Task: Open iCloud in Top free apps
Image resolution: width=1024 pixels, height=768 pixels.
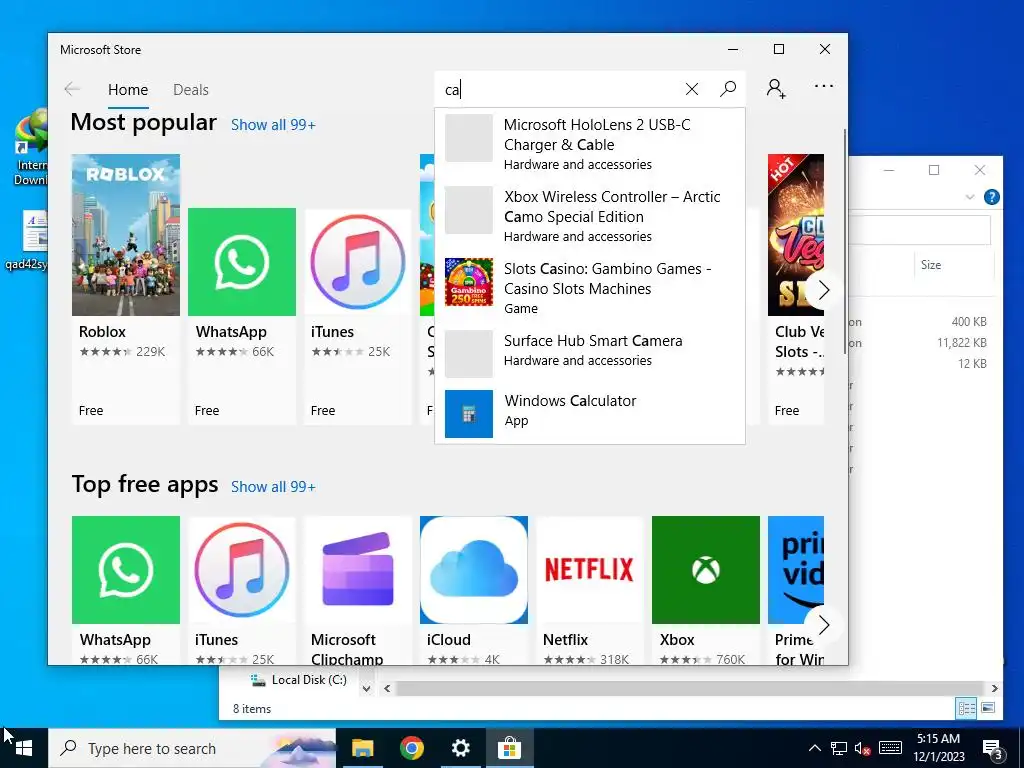Action: tap(474, 590)
